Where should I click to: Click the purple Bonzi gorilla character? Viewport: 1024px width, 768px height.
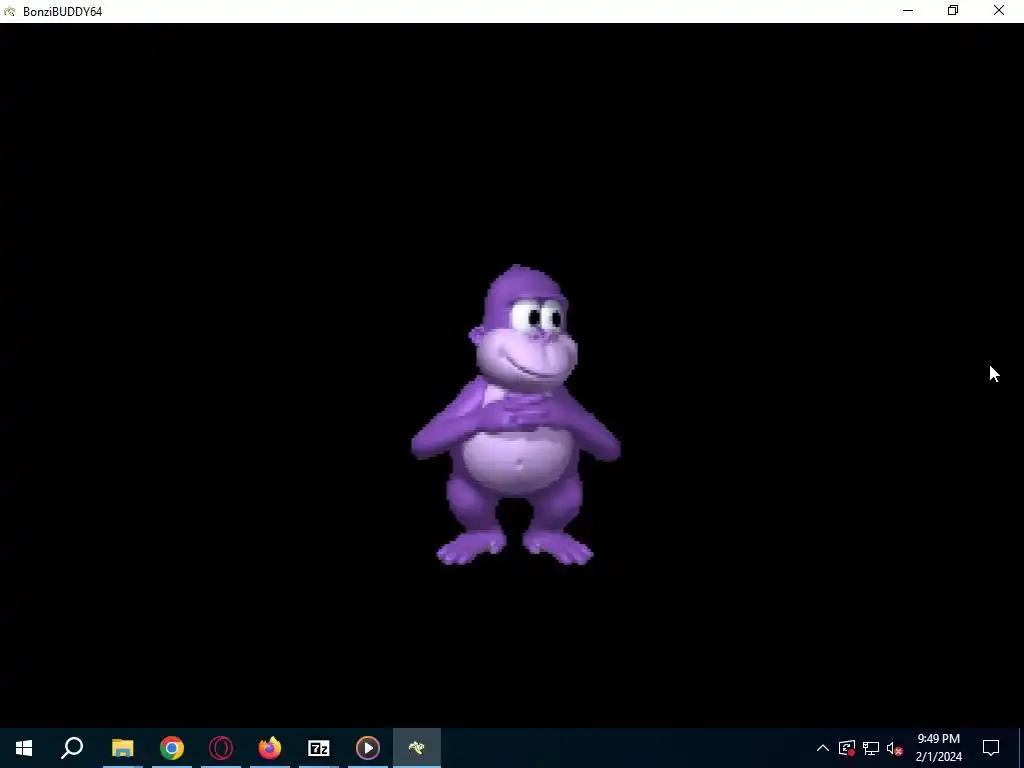[515, 415]
